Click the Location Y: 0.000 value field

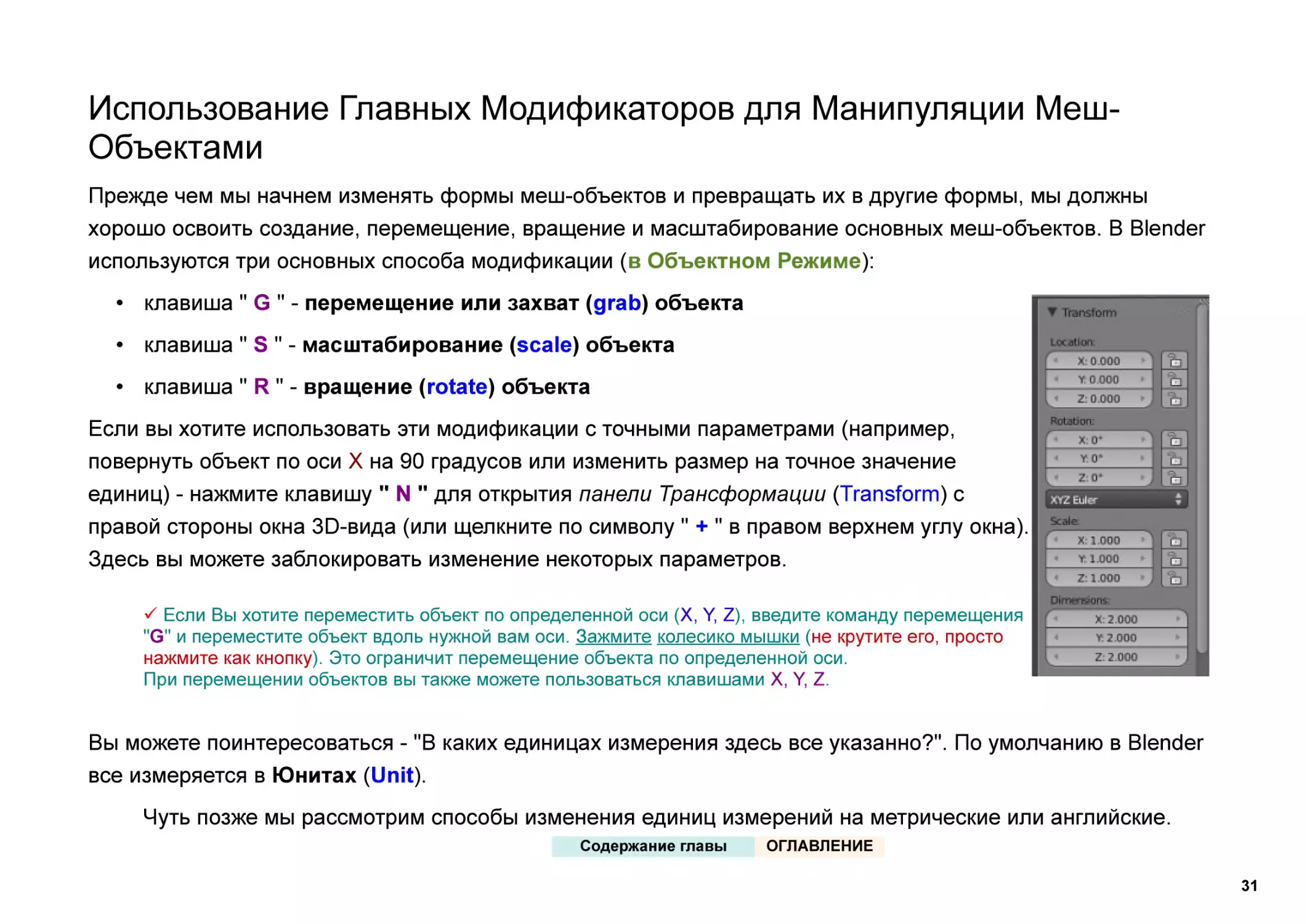[x=1099, y=379]
